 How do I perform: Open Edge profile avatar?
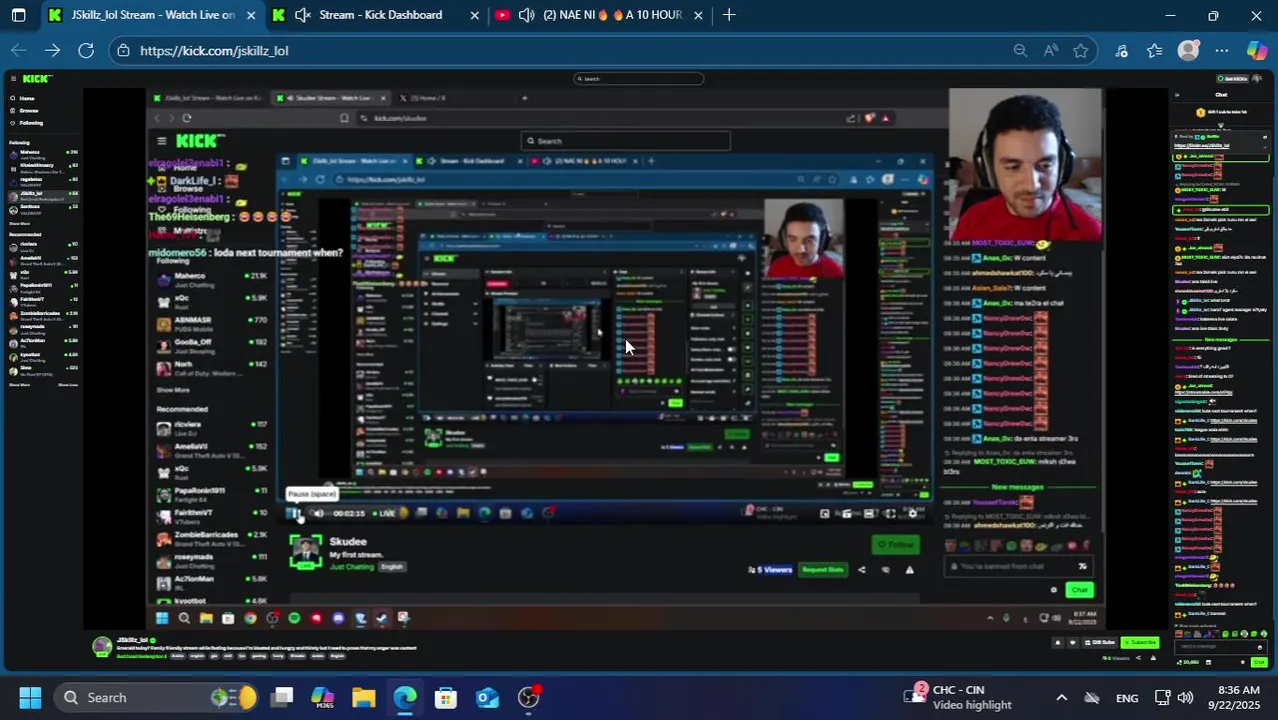point(1188,50)
